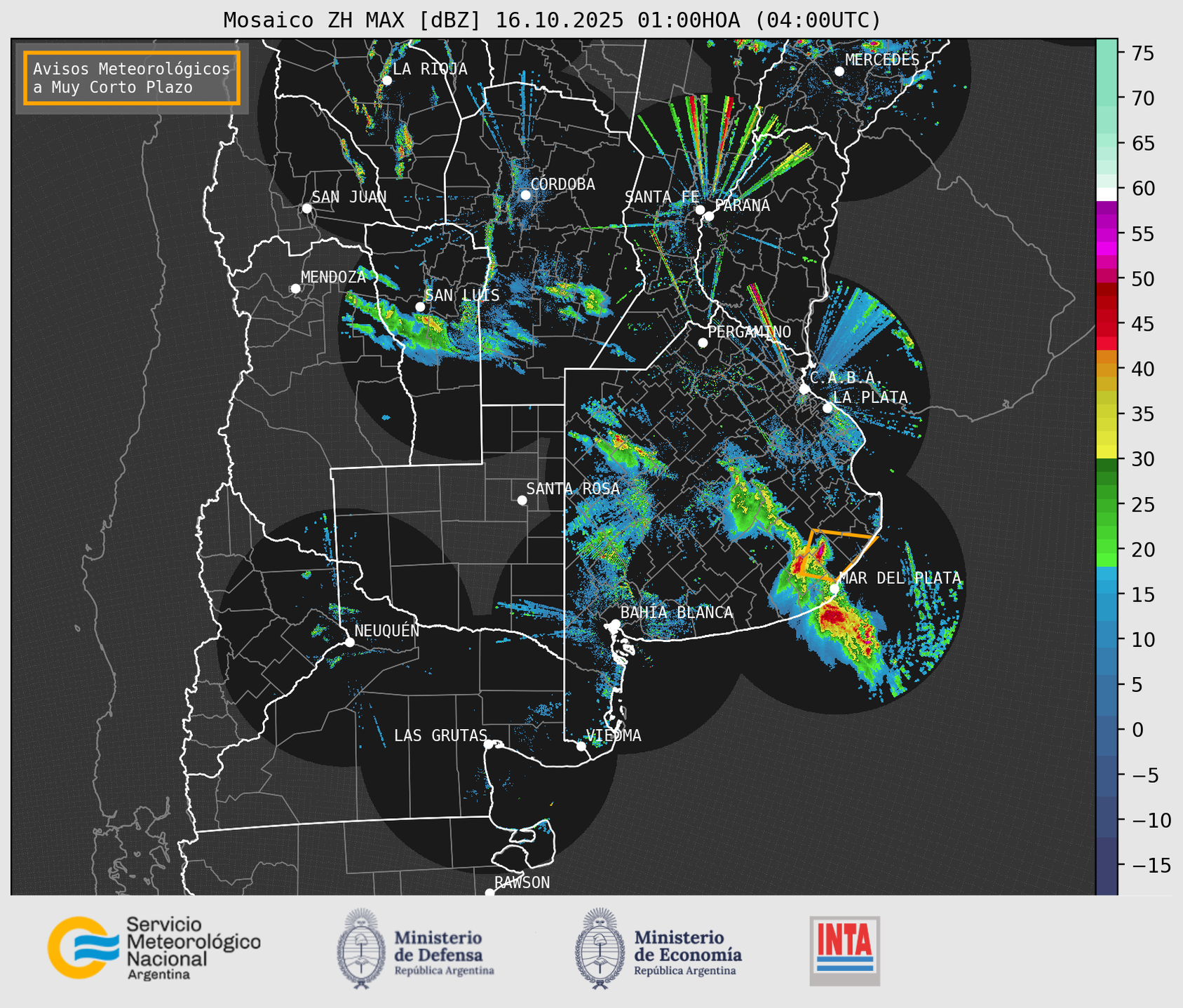The width and height of the screenshot is (1183, 1008).
Task: Select the PARANA city marker
Action: click(709, 216)
